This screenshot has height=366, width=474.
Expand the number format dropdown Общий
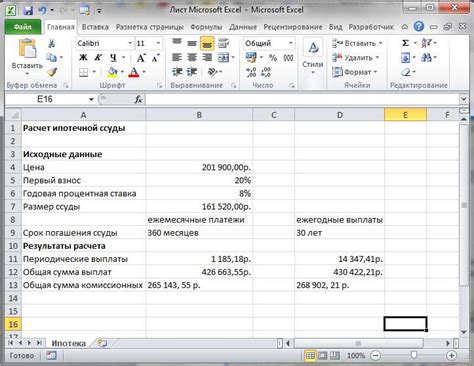point(291,43)
